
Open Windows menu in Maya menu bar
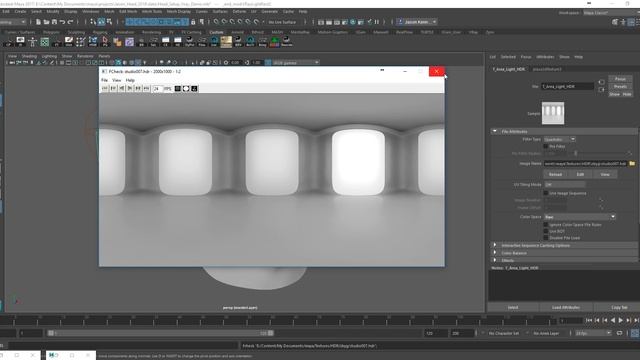tap(90, 11)
